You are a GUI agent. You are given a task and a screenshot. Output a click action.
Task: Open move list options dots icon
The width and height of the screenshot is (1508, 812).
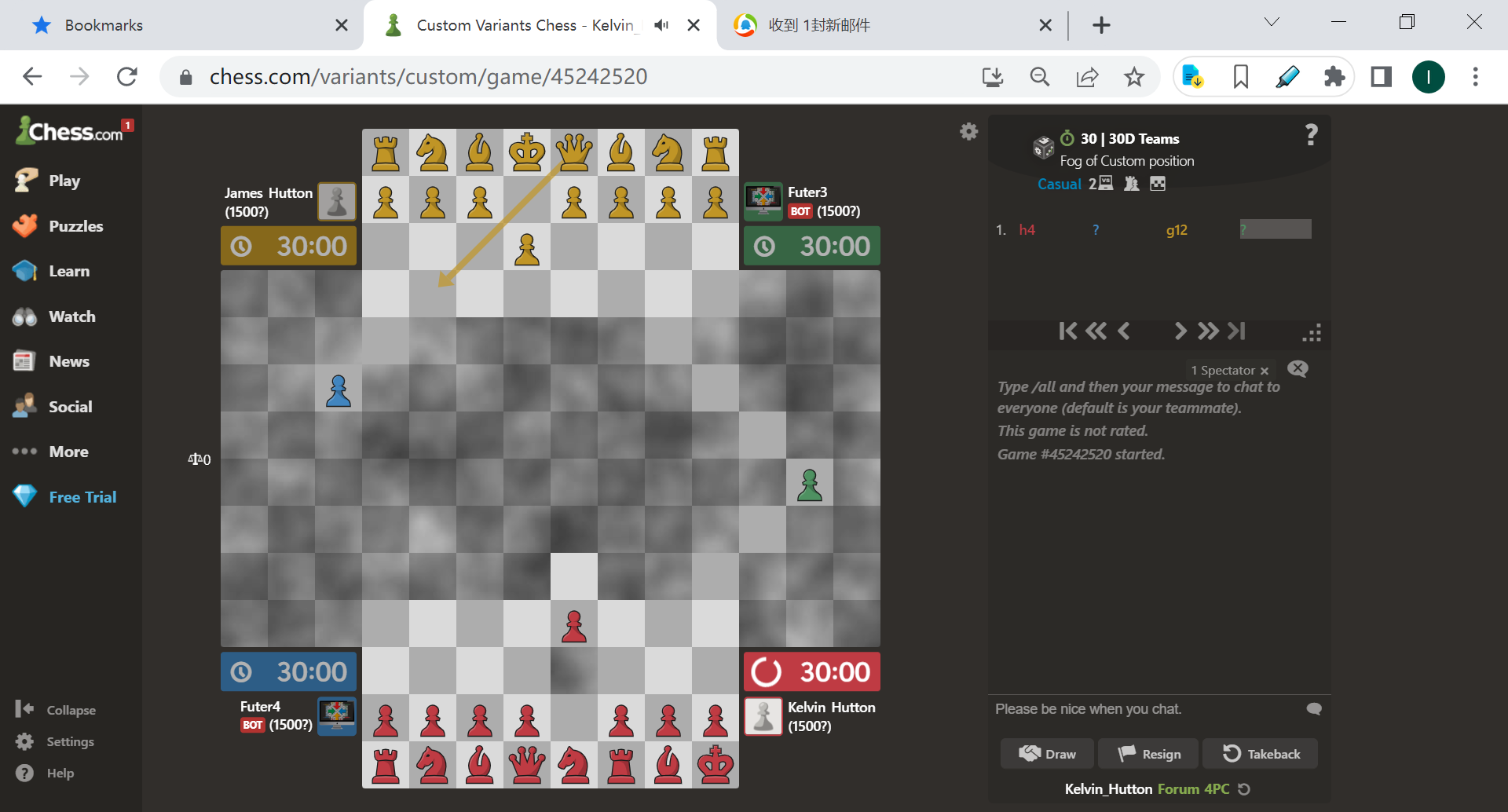[x=1312, y=333]
